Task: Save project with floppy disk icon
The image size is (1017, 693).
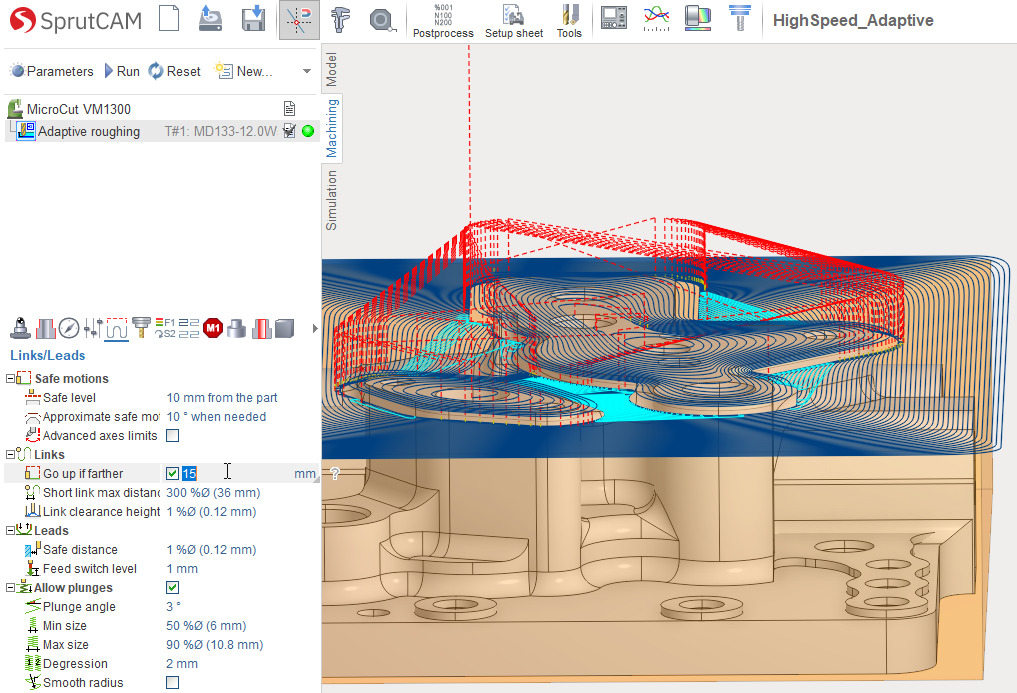Action: pos(254,19)
